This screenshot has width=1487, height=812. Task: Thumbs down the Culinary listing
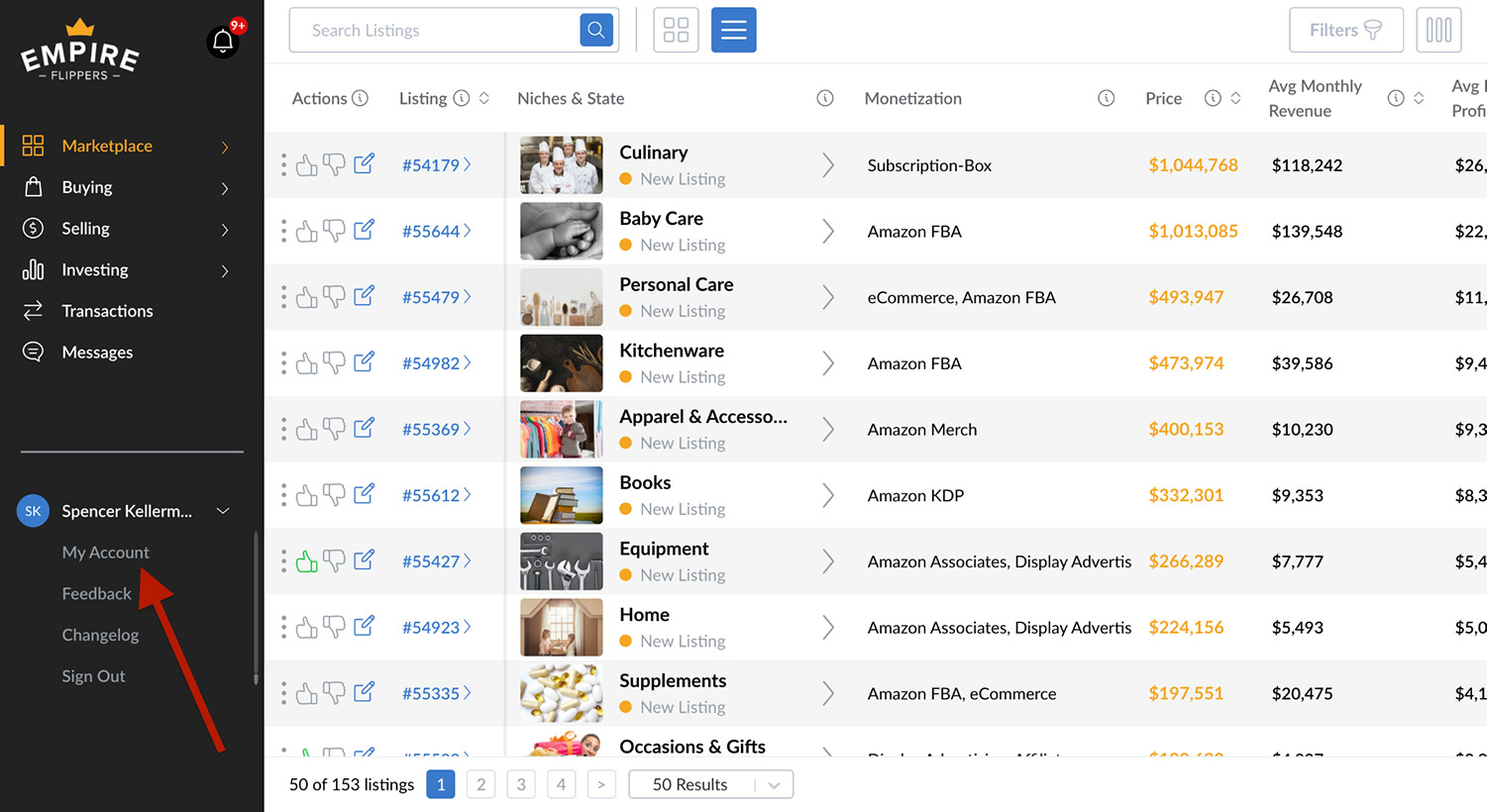coord(335,164)
